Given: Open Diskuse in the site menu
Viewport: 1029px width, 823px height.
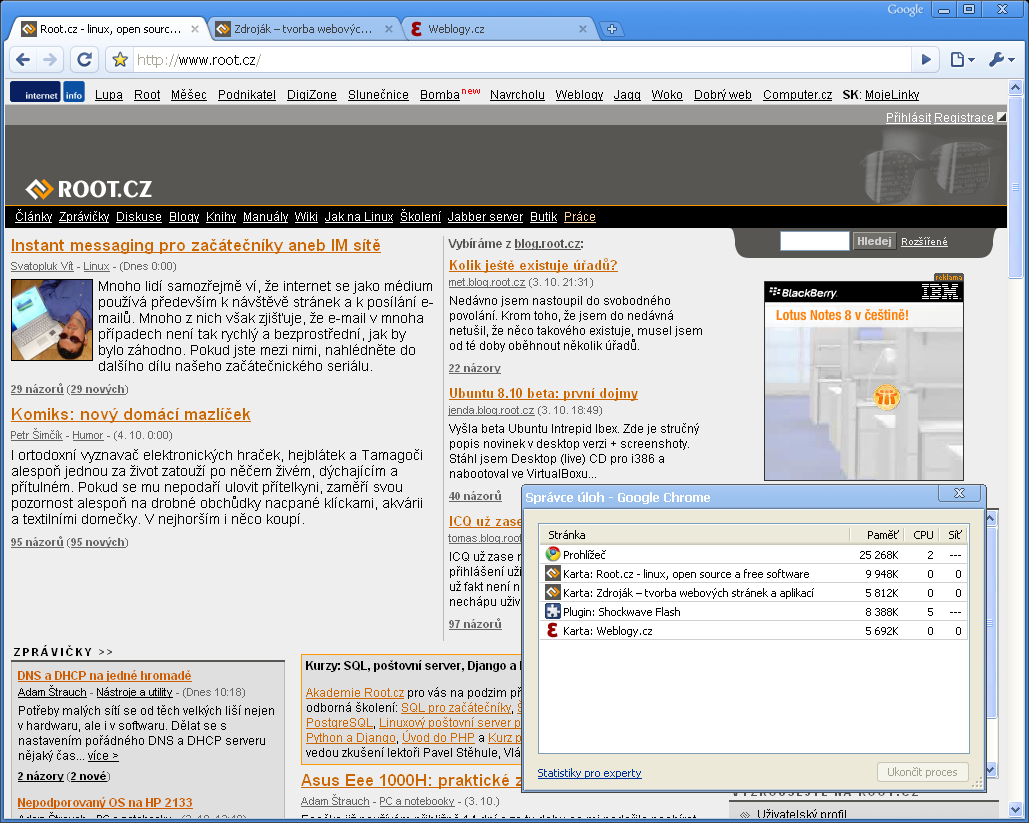Looking at the screenshot, I should (138, 217).
